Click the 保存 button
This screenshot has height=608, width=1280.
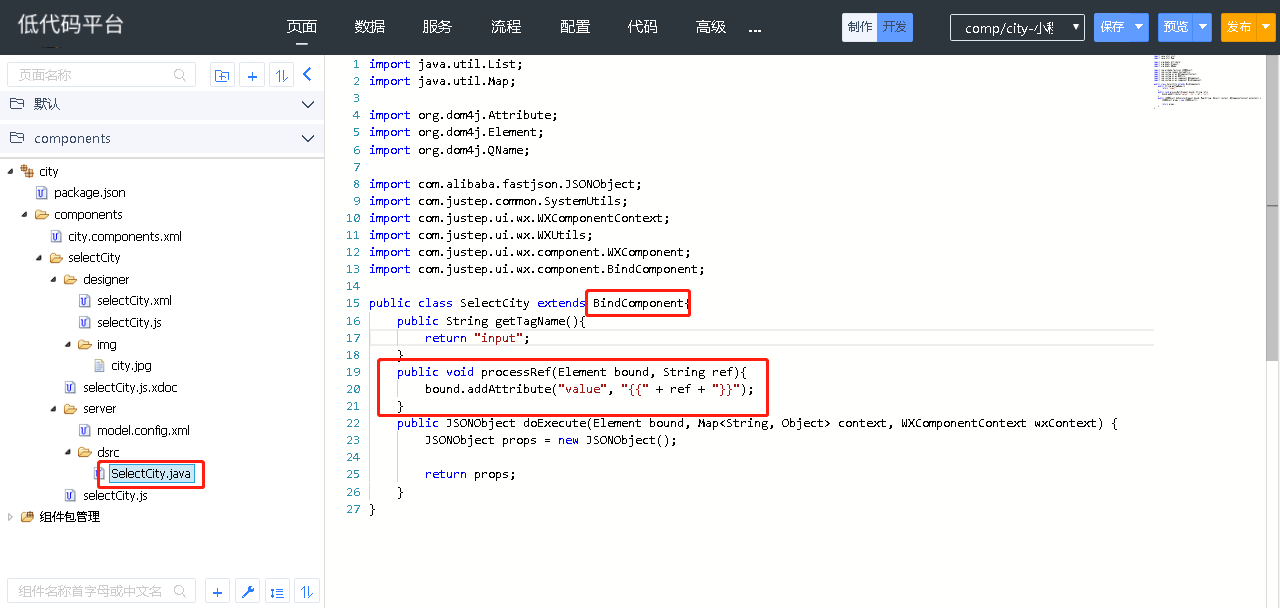[x=1112, y=28]
